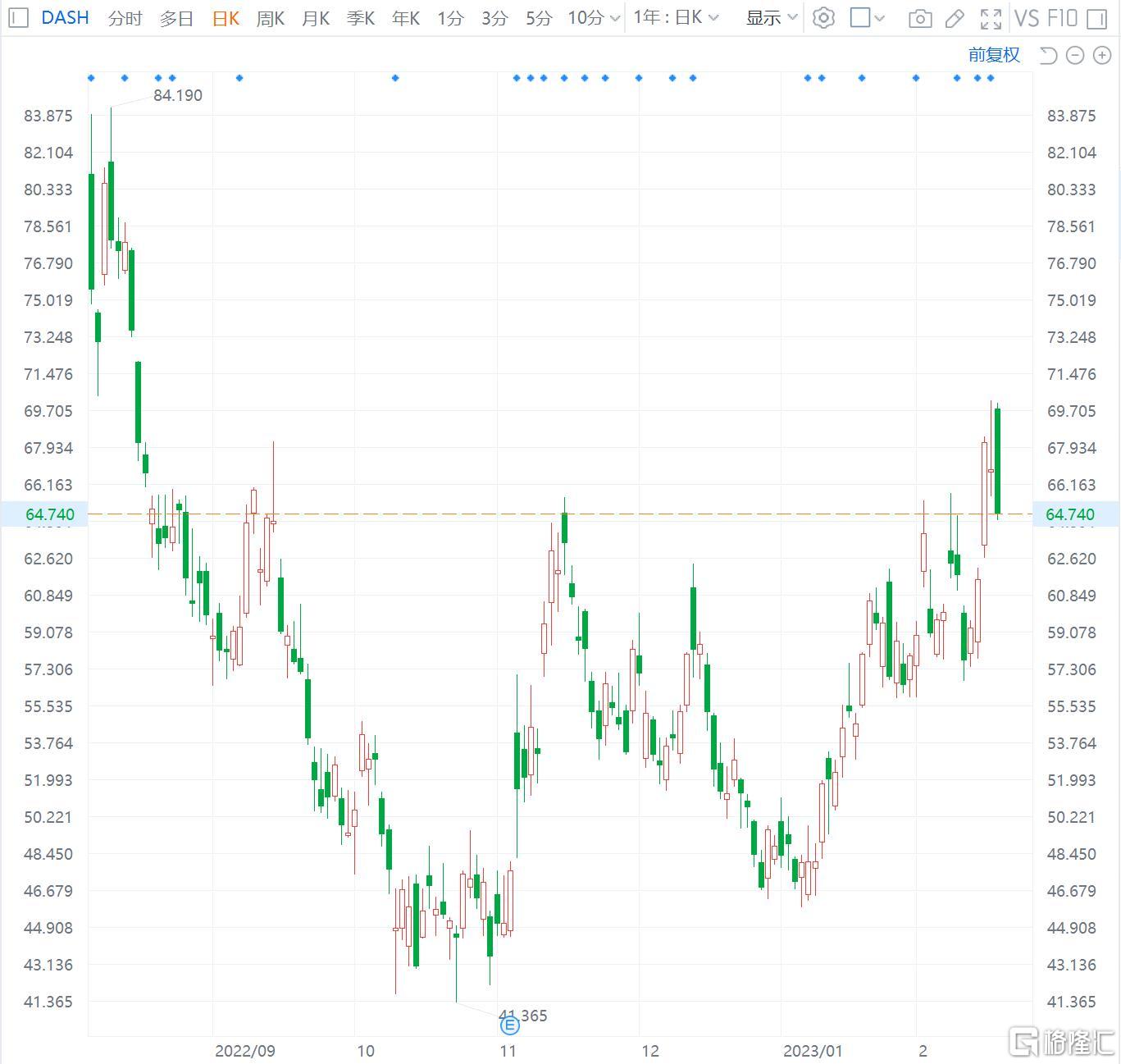1121x1064 pixels.
Task: Open the F10 company info
Action: [x=1061, y=18]
